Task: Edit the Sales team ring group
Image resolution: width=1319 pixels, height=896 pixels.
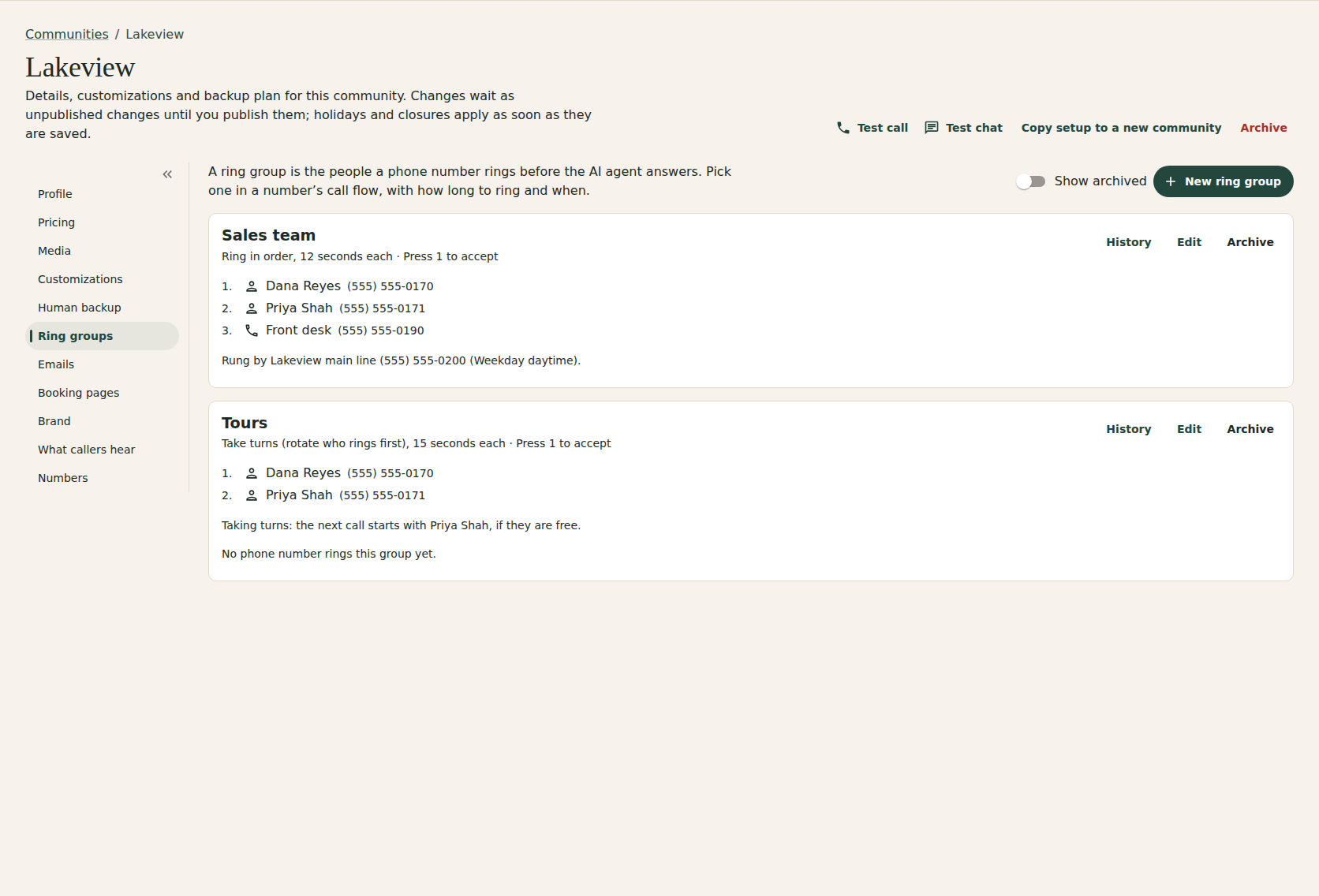Action: point(1189,242)
